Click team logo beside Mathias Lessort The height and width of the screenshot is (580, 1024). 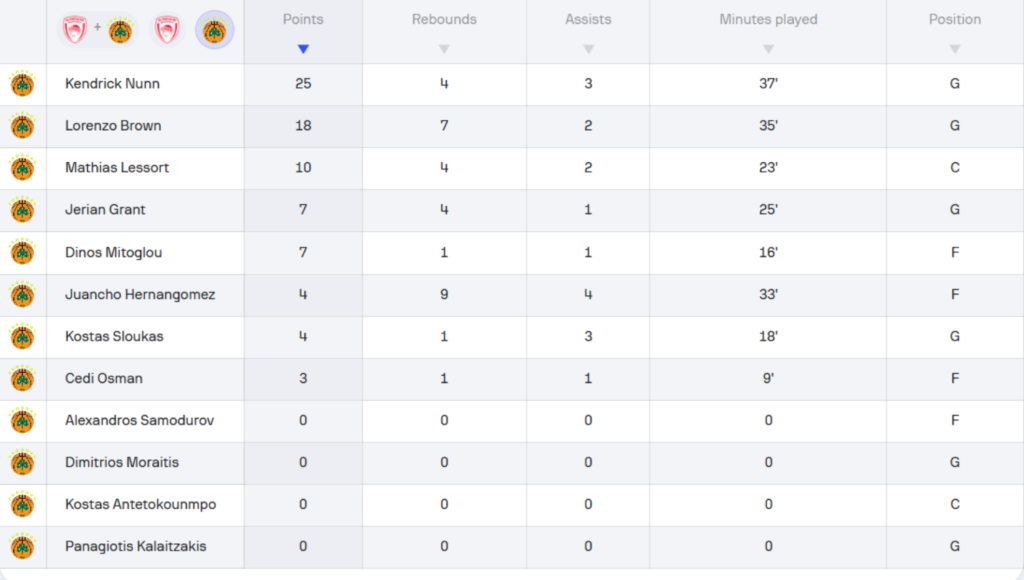[22, 168]
